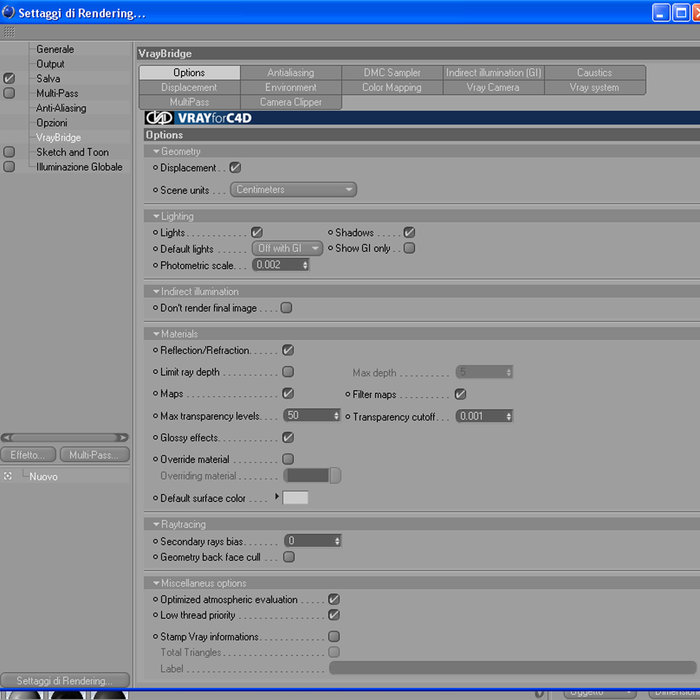Select Nuovo render setting entry
This screenshot has width=700, height=700.
point(43,476)
